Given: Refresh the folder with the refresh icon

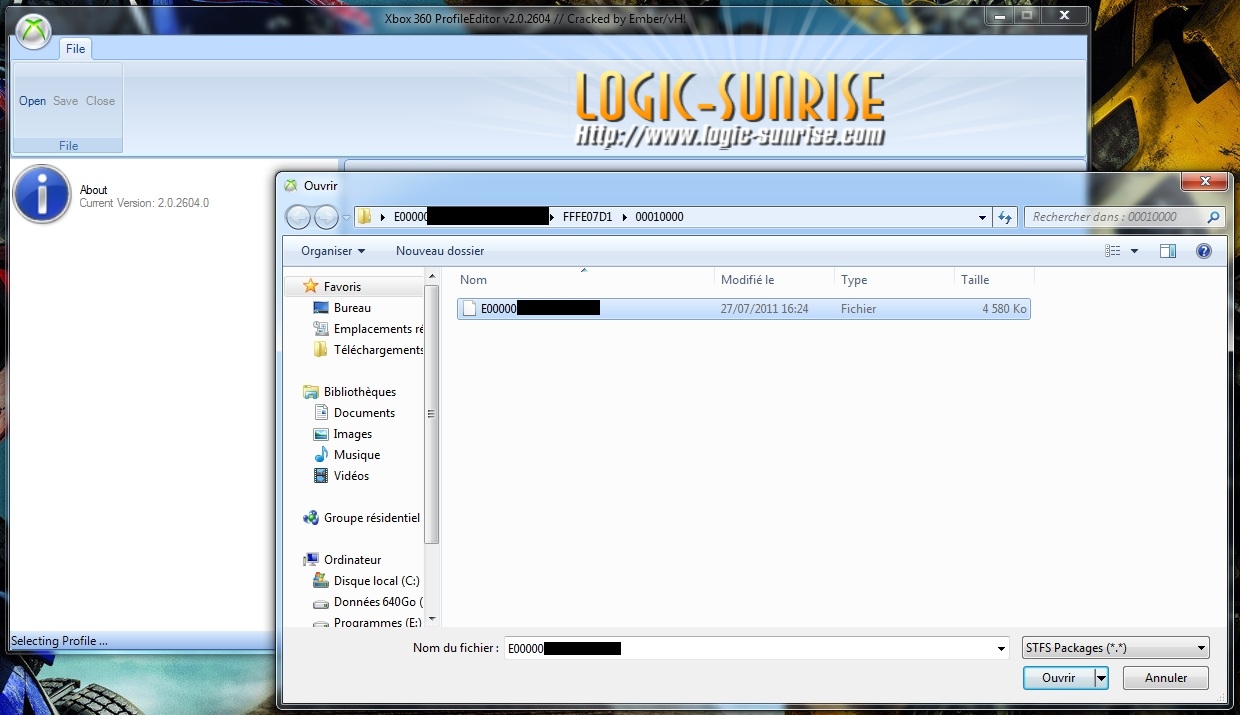Looking at the screenshot, I should coord(1005,217).
